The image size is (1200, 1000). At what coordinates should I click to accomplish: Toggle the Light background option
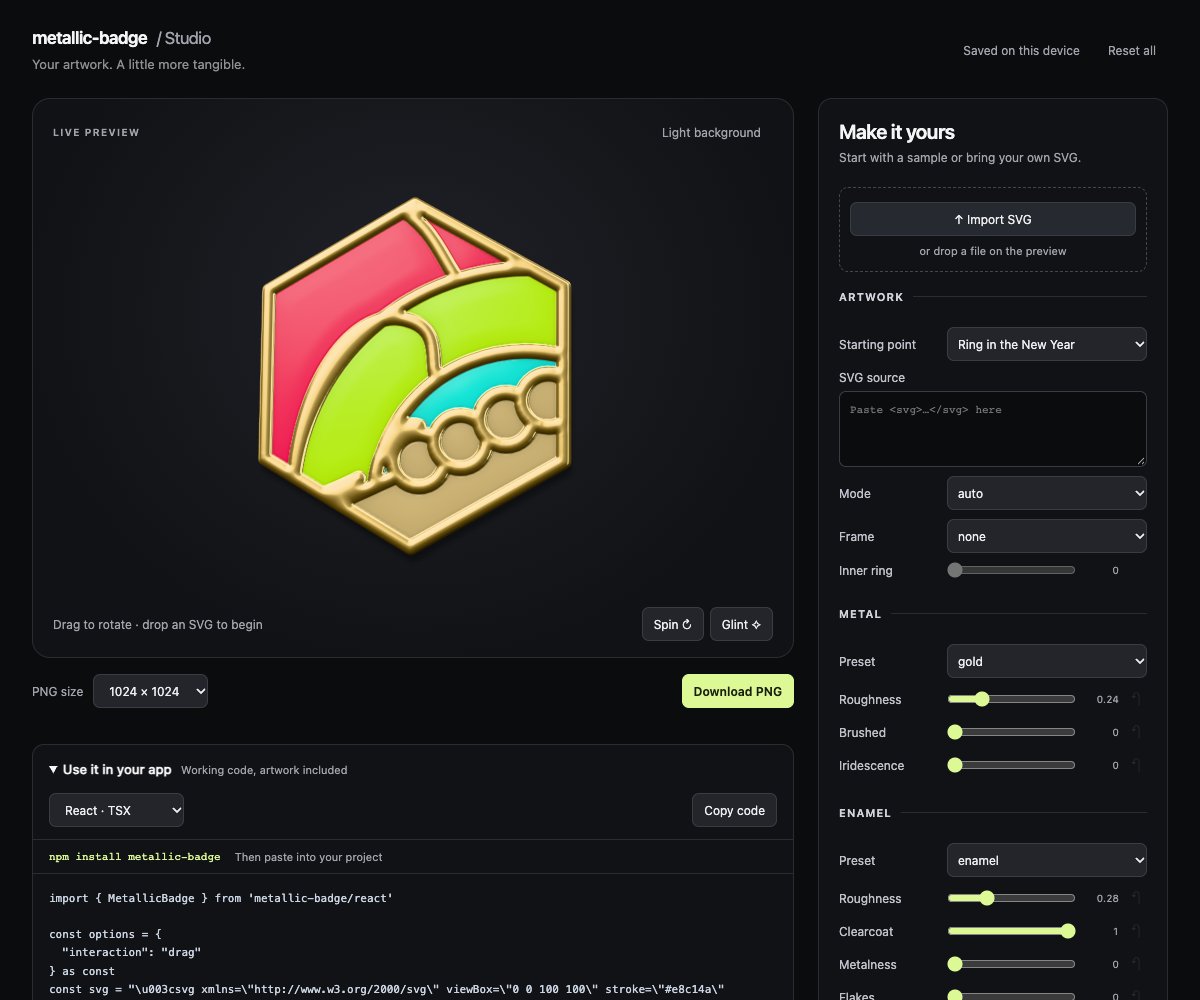click(711, 132)
